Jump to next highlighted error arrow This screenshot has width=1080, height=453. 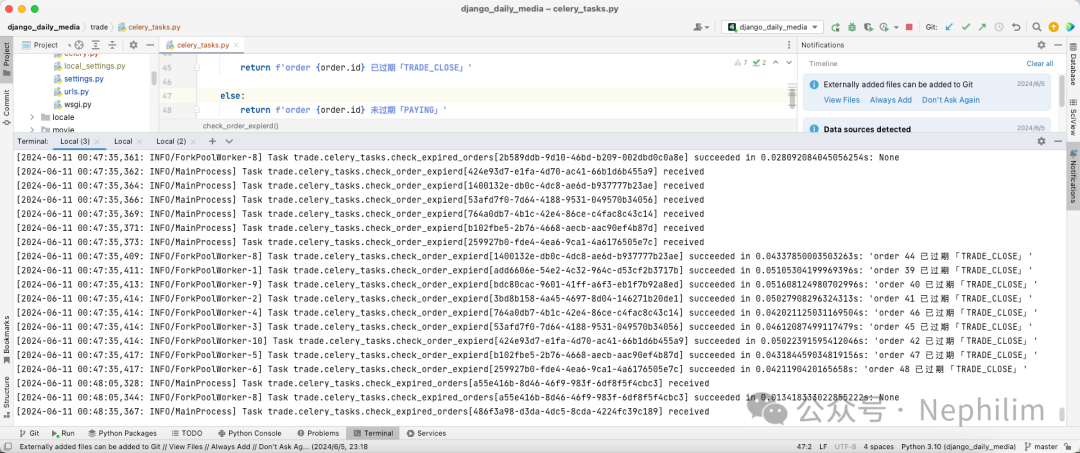click(790, 63)
